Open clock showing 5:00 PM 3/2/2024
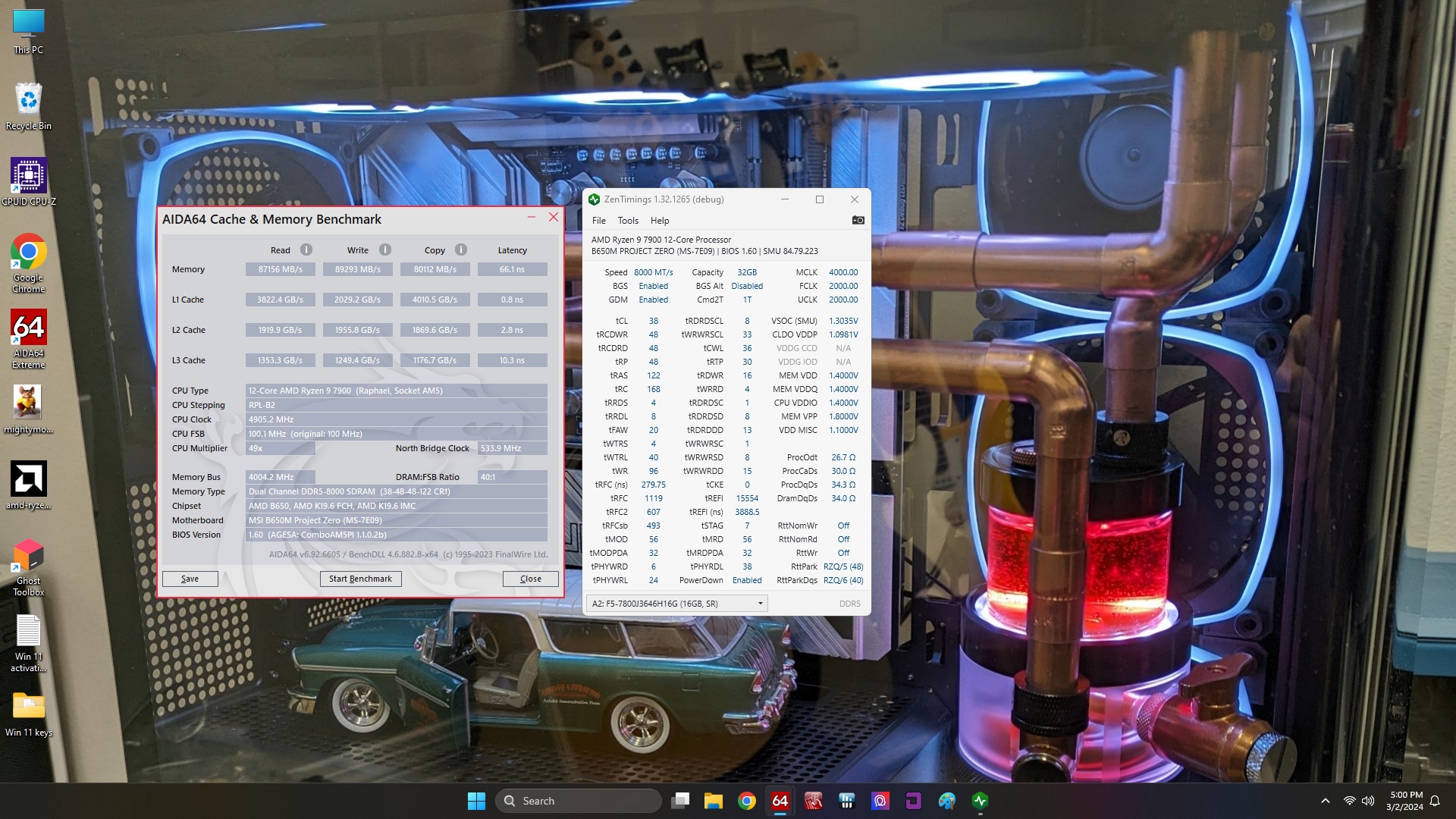The width and height of the screenshot is (1456, 819). [x=1404, y=801]
